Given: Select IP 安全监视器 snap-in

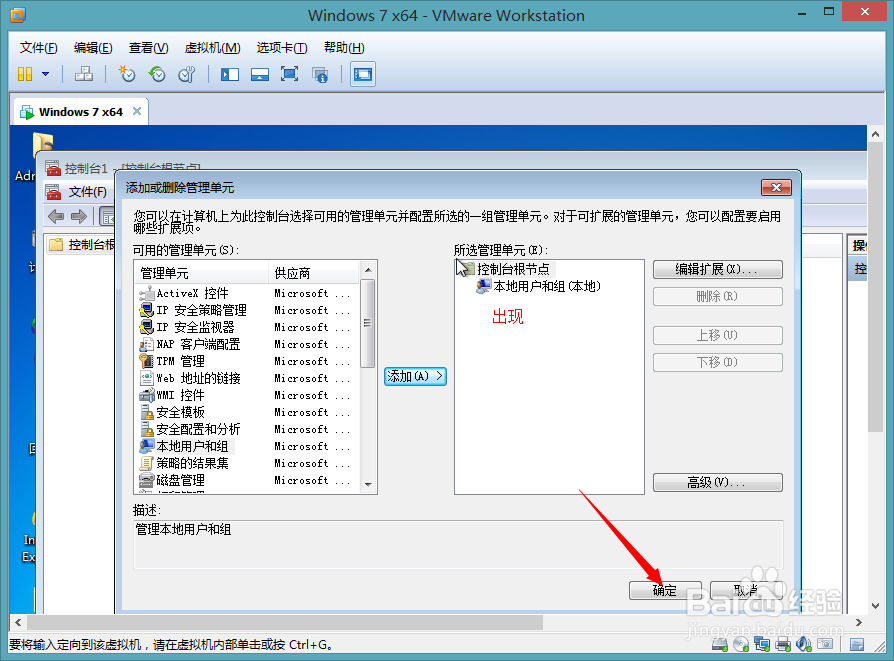Looking at the screenshot, I should pos(247,327).
